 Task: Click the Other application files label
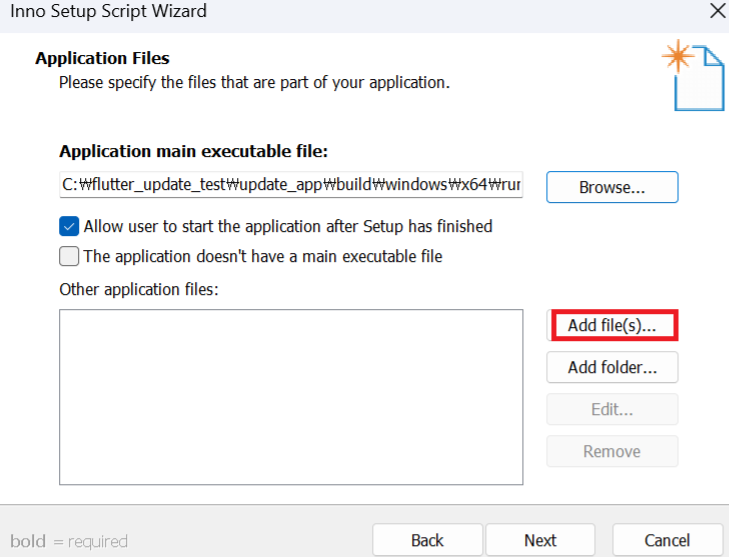click(x=139, y=289)
